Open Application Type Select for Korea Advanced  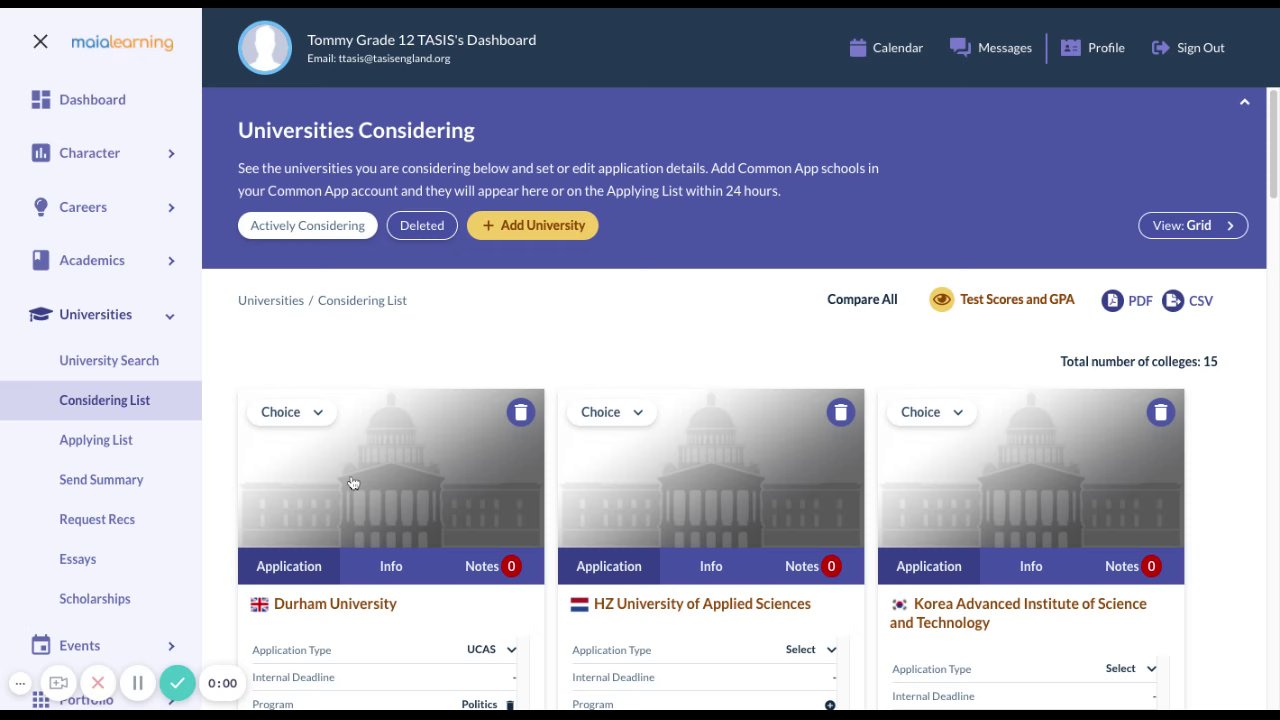[1131, 669]
